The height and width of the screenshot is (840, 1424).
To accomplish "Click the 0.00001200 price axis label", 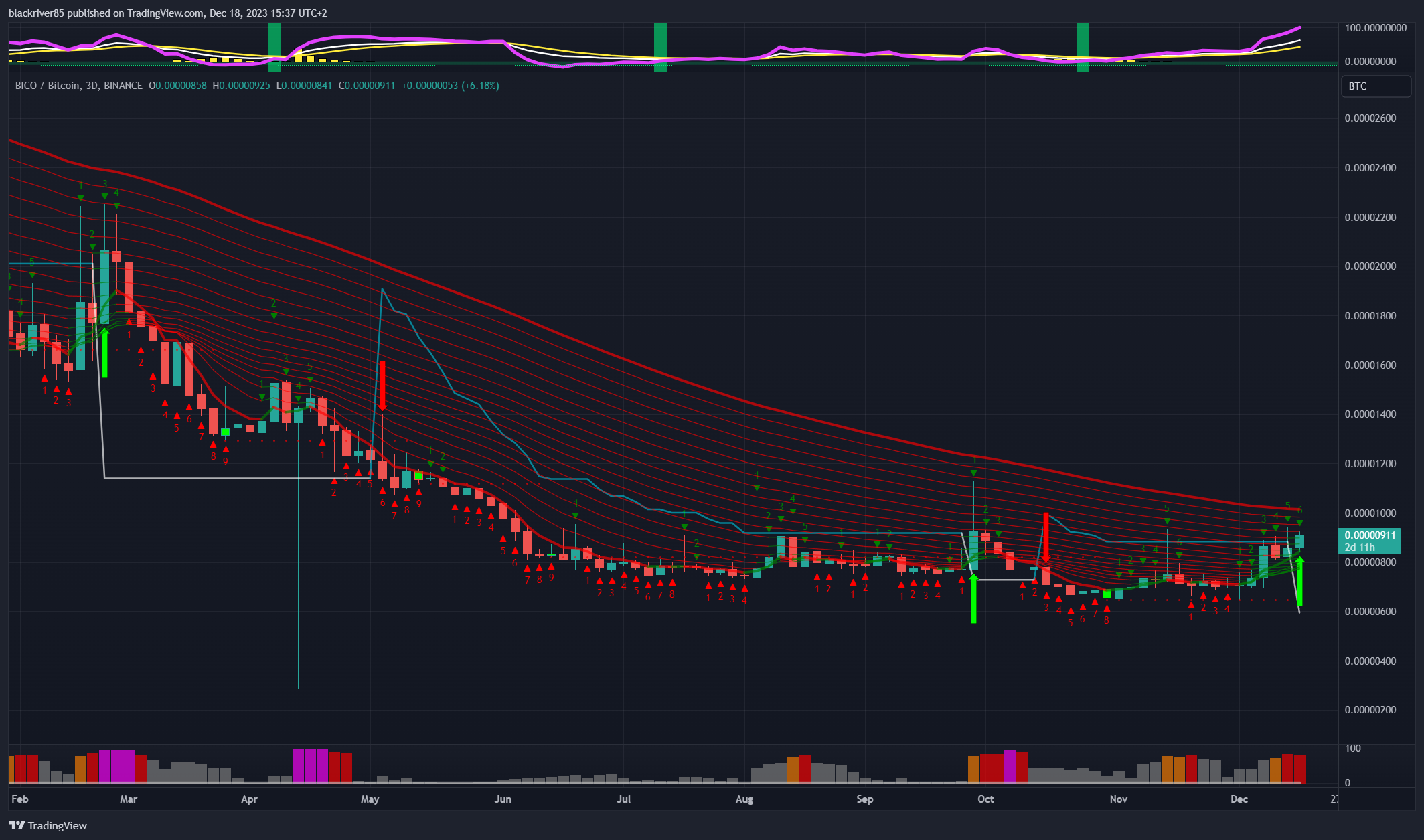I will (x=1370, y=464).
